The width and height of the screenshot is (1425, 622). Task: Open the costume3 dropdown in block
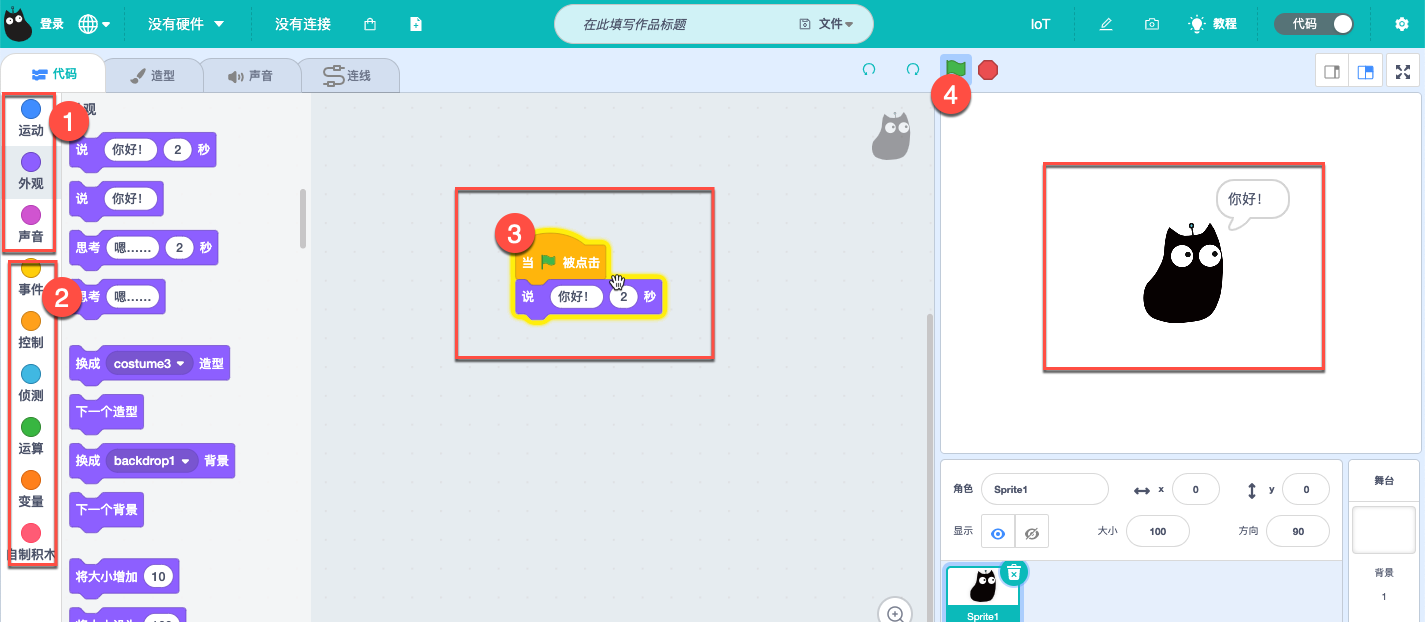point(151,364)
